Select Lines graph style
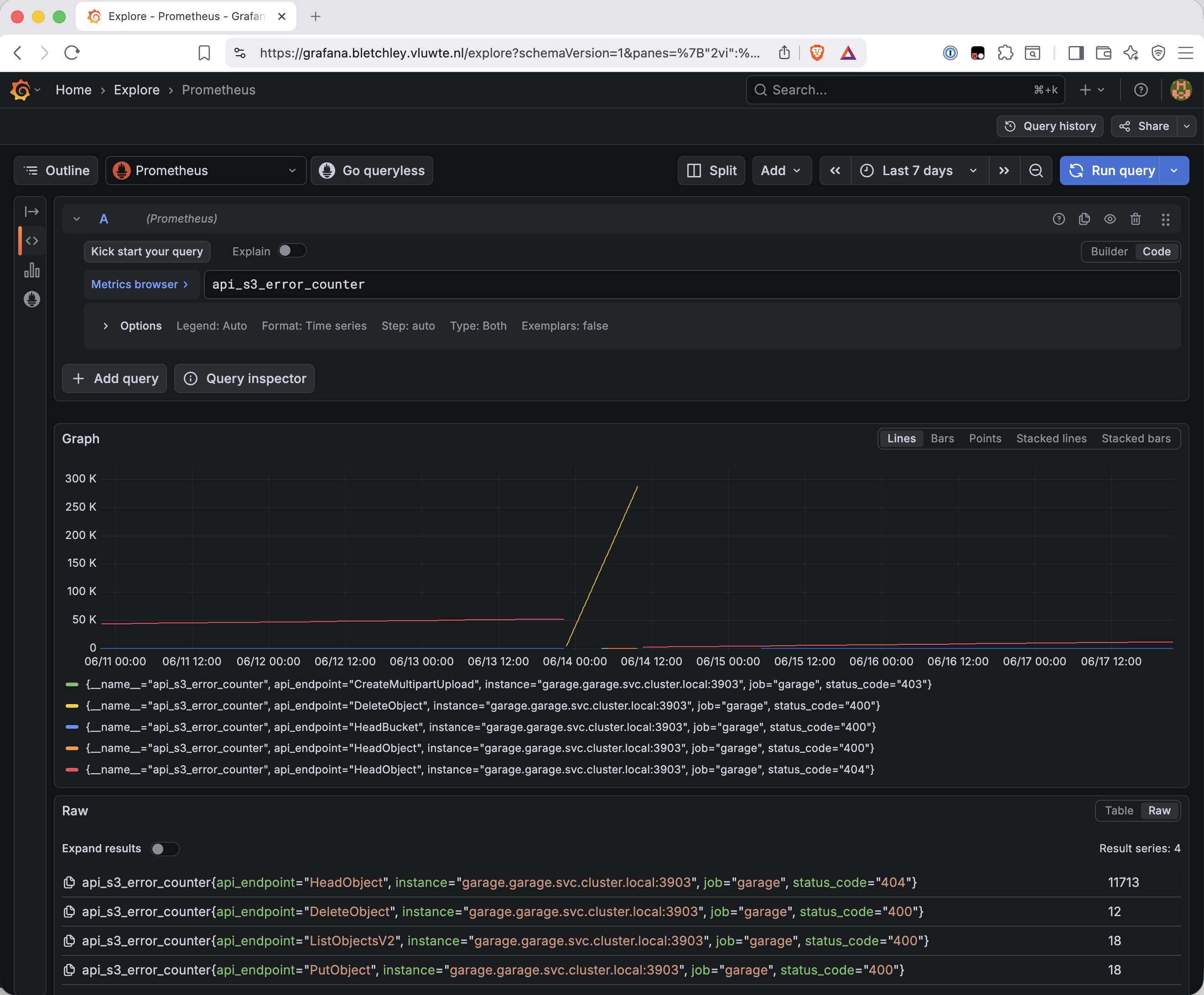 pos(901,439)
